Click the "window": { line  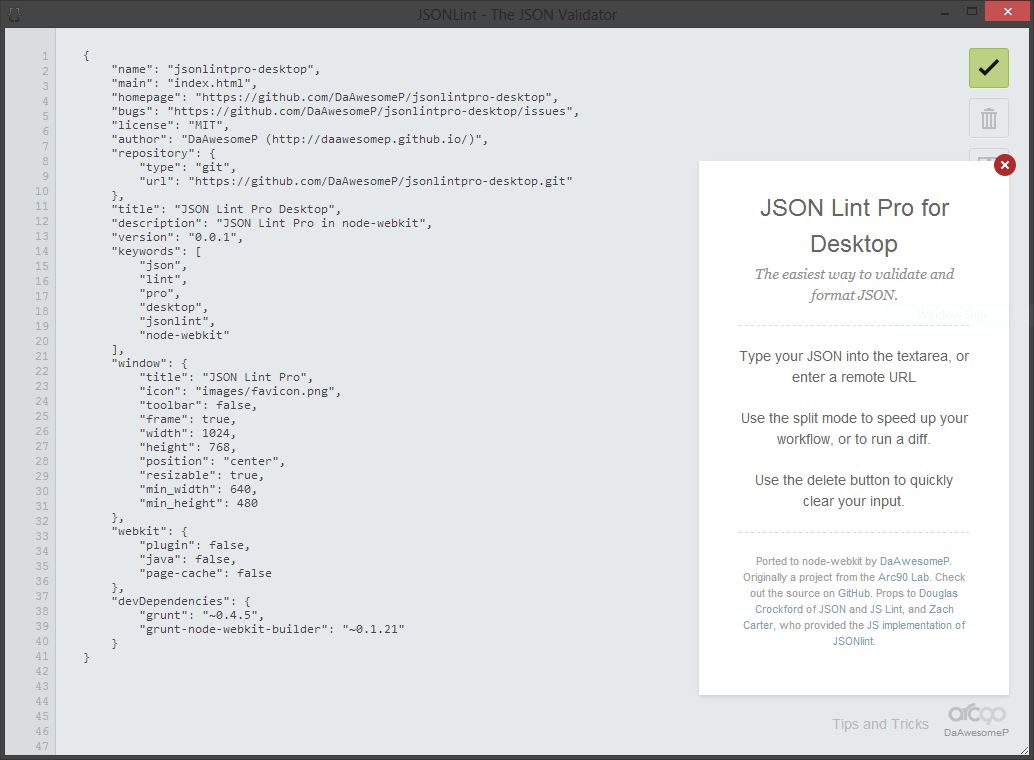[149, 364]
